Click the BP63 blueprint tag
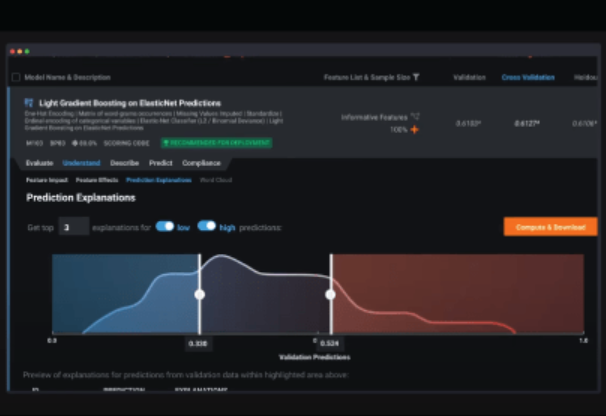Screen dimensions: 606x416 coord(58,143)
